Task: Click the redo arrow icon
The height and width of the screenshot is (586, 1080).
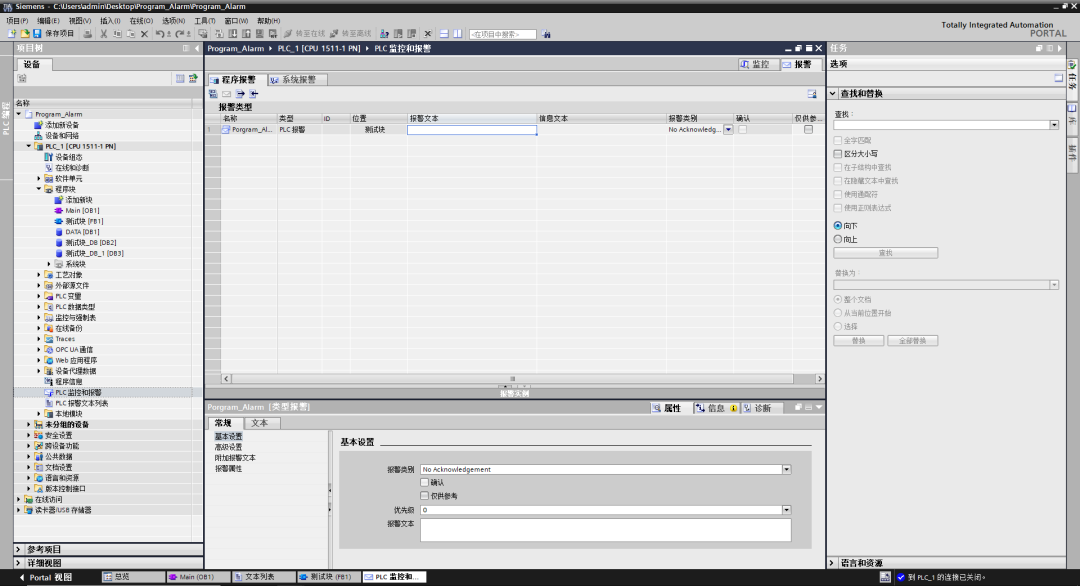Action: click(x=180, y=34)
